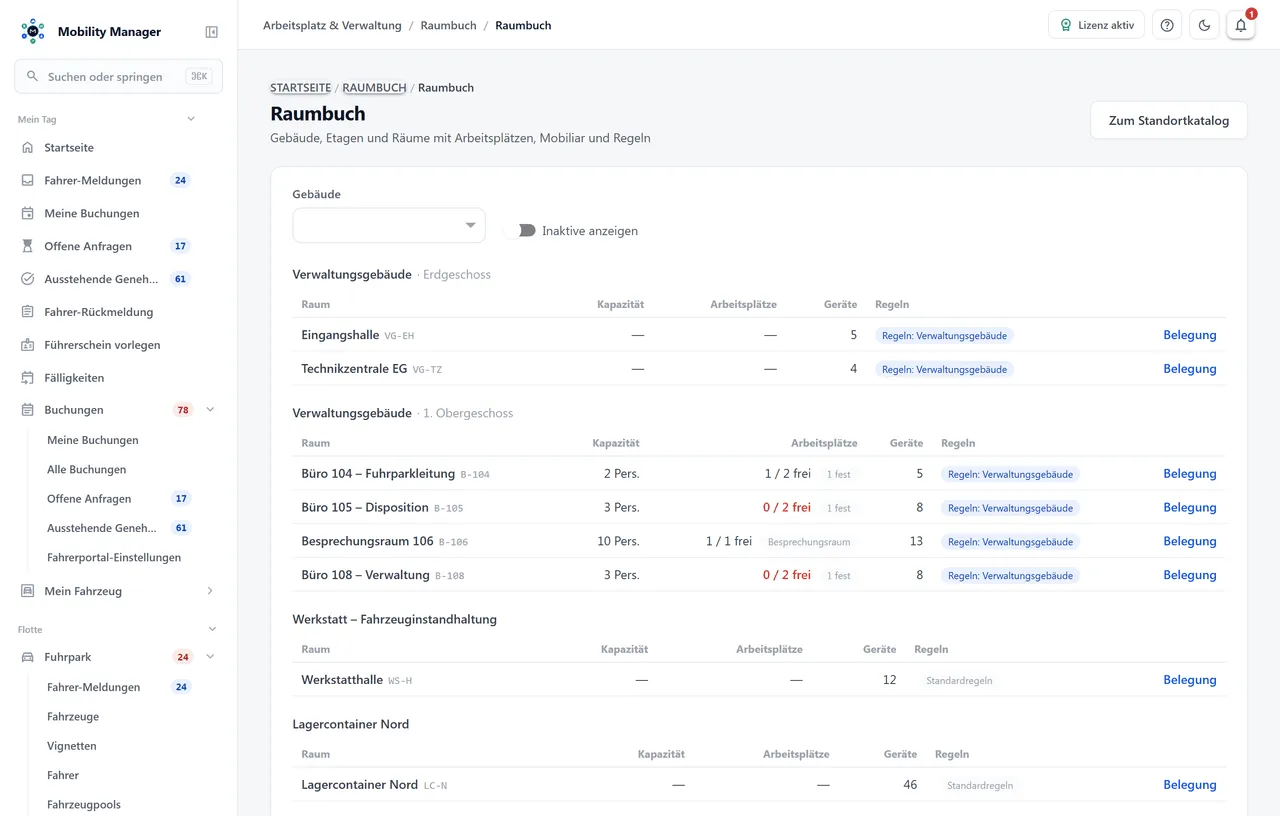
Task: Click the Fälligkeiten calendar icon
Action: (x=28, y=378)
